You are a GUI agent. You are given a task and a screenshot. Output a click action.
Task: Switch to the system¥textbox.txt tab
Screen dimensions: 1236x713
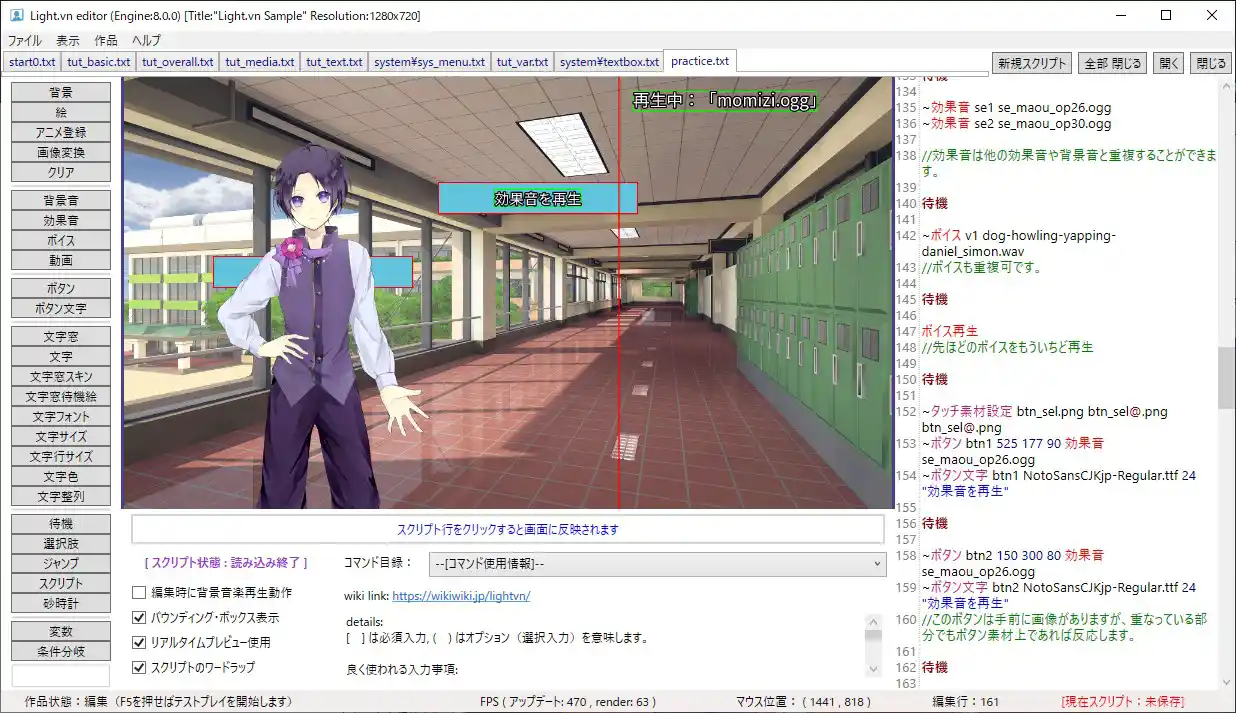coord(609,62)
